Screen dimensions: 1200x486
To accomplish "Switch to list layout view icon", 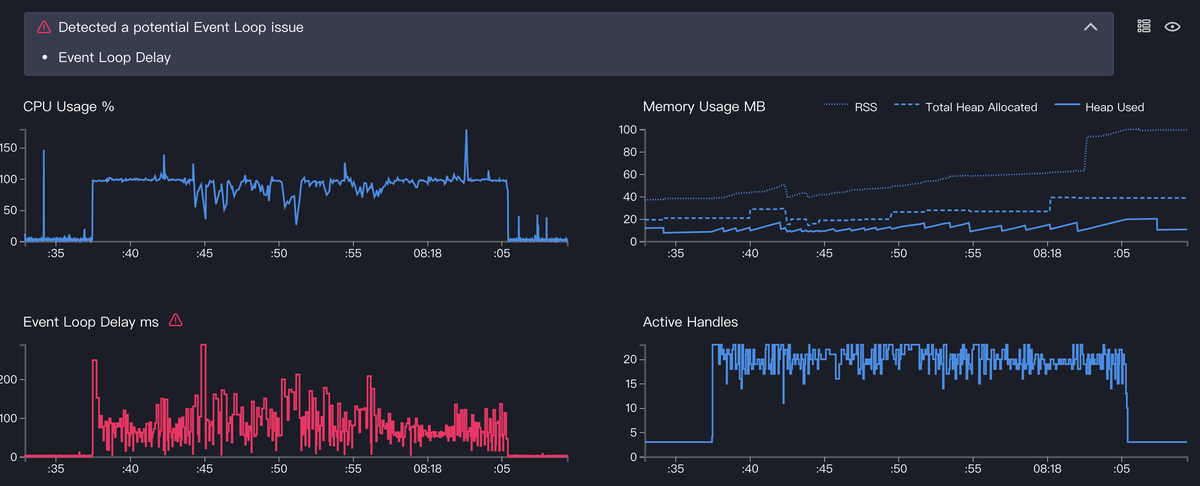I will coord(1145,26).
